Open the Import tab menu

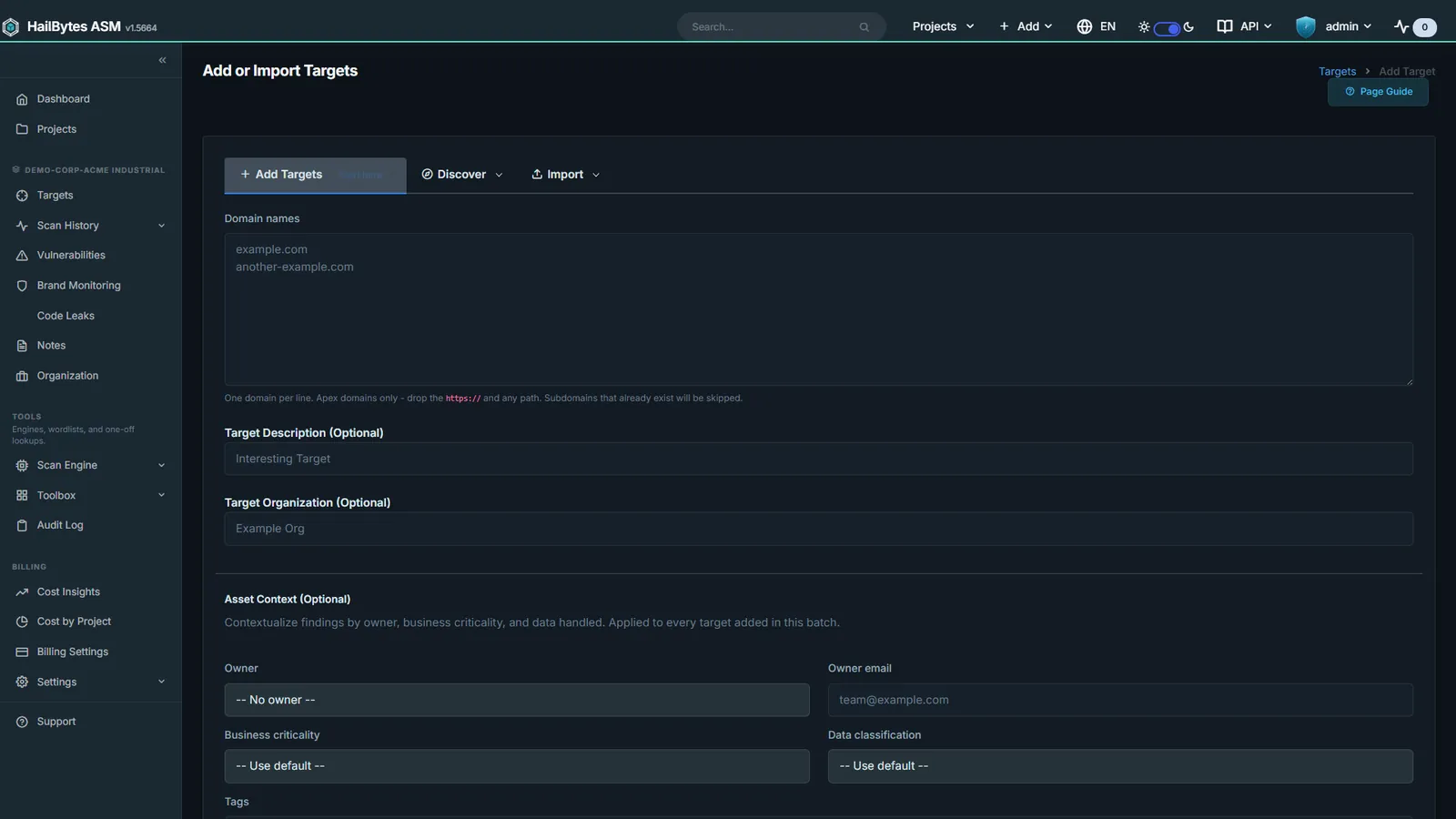pyautogui.click(x=565, y=175)
